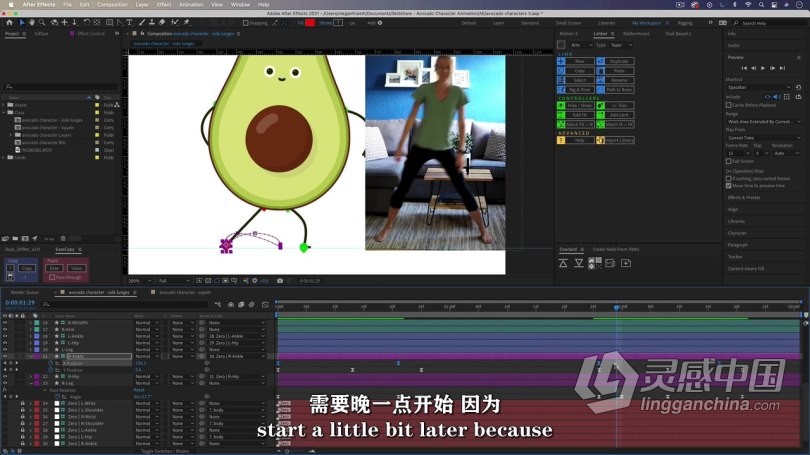This screenshot has height=455, width=810.
Task: Open the Composition menu
Action: [x=112, y=5]
